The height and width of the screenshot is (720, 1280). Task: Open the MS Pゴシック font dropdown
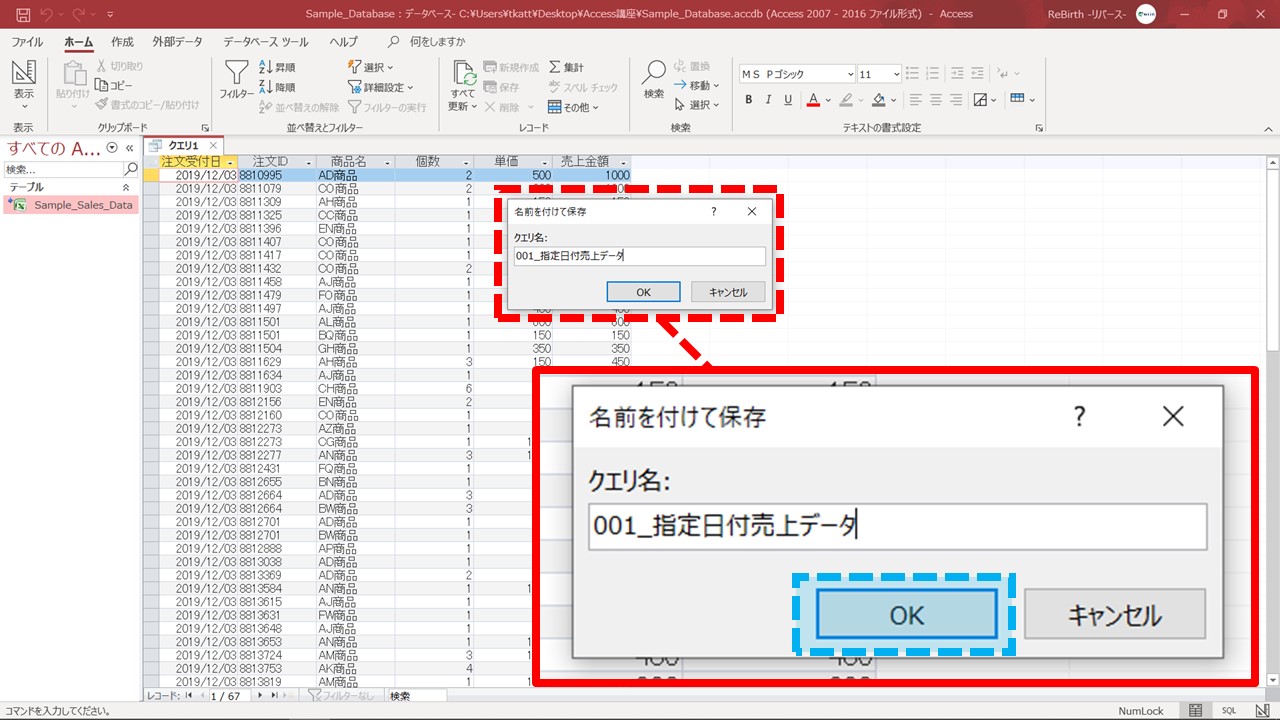tap(850, 74)
